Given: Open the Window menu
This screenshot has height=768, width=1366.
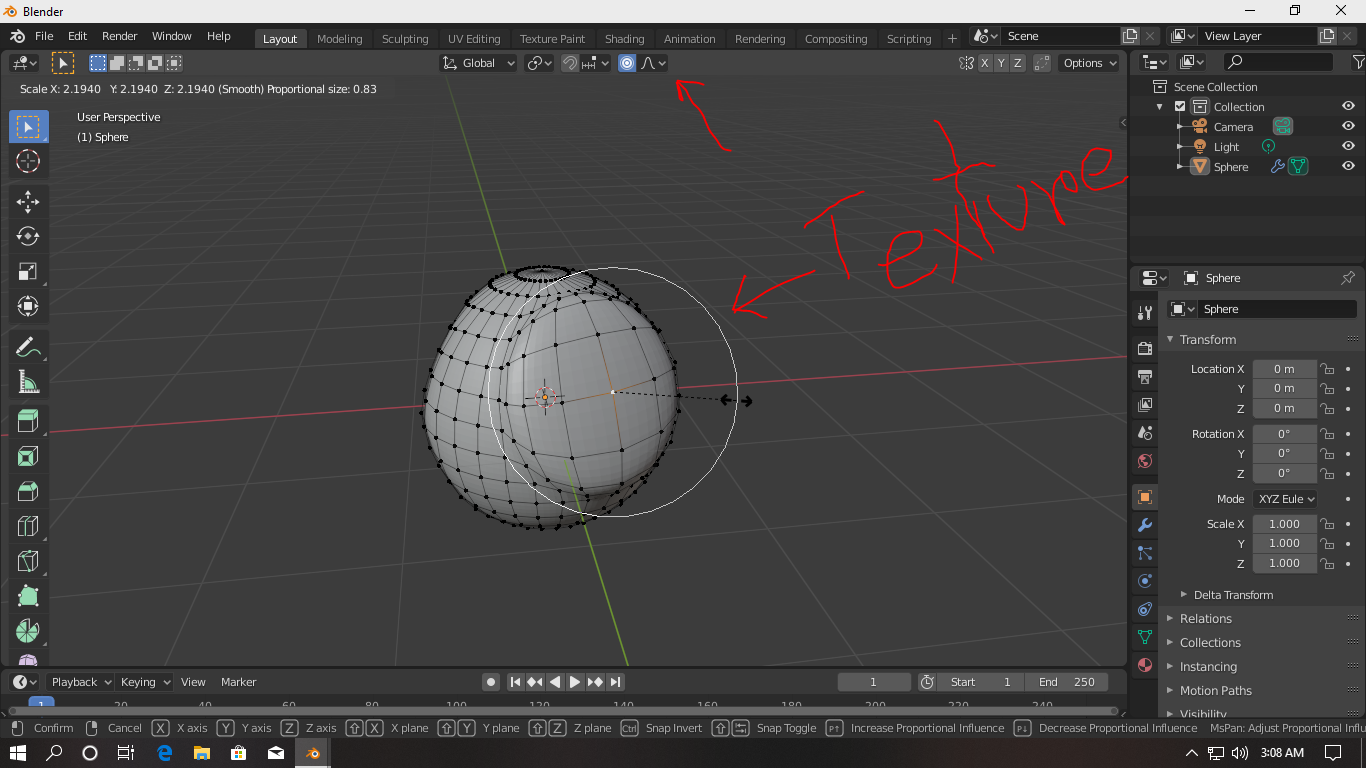Looking at the screenshot, I should click(171, 36).
